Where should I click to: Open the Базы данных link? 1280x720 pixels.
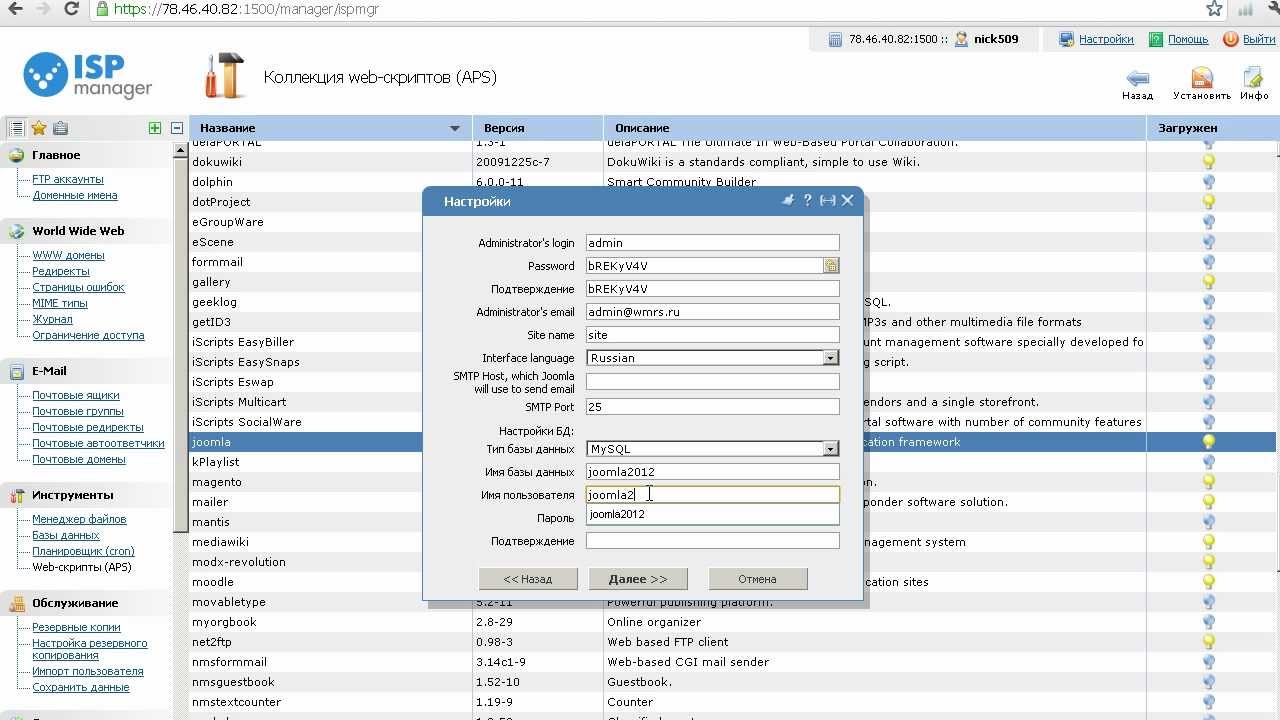point(66,535)
